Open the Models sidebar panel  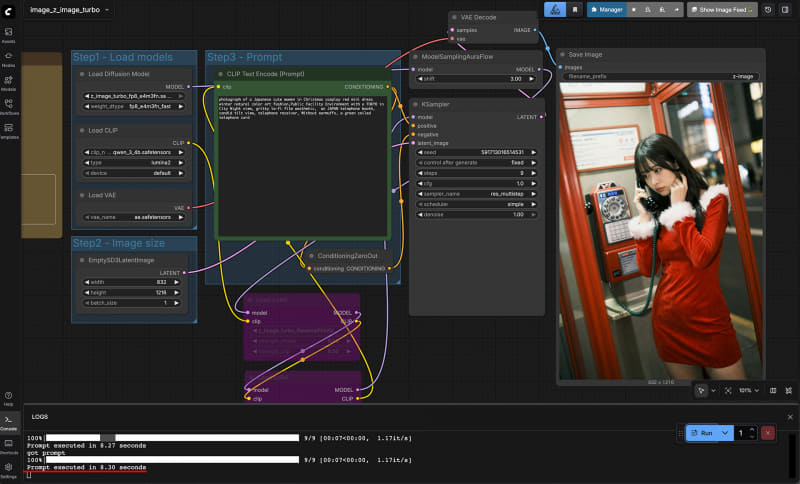pos(9,83)
